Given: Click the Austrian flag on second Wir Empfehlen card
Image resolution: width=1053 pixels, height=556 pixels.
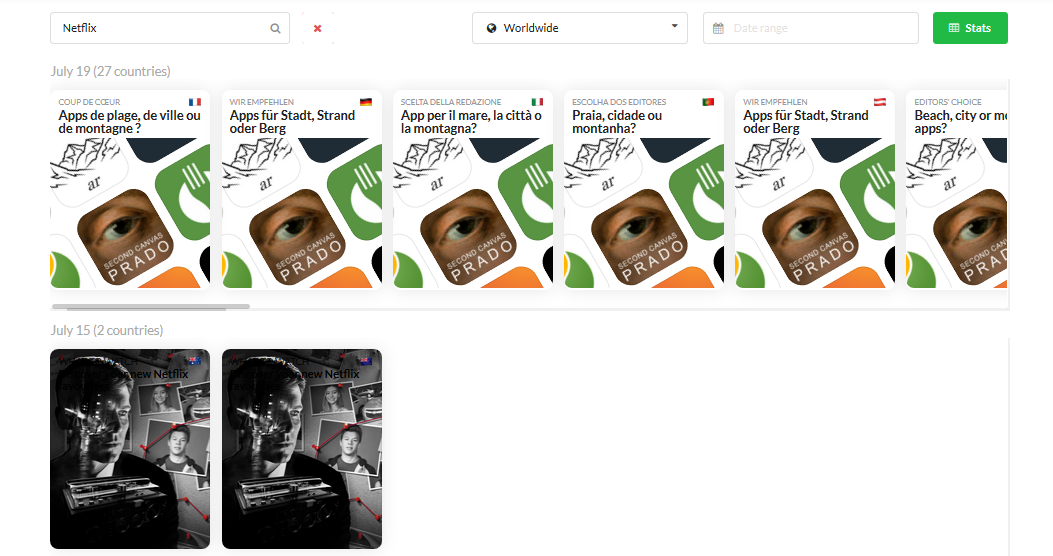Looking at the screenshot, I should coord(880,102).
